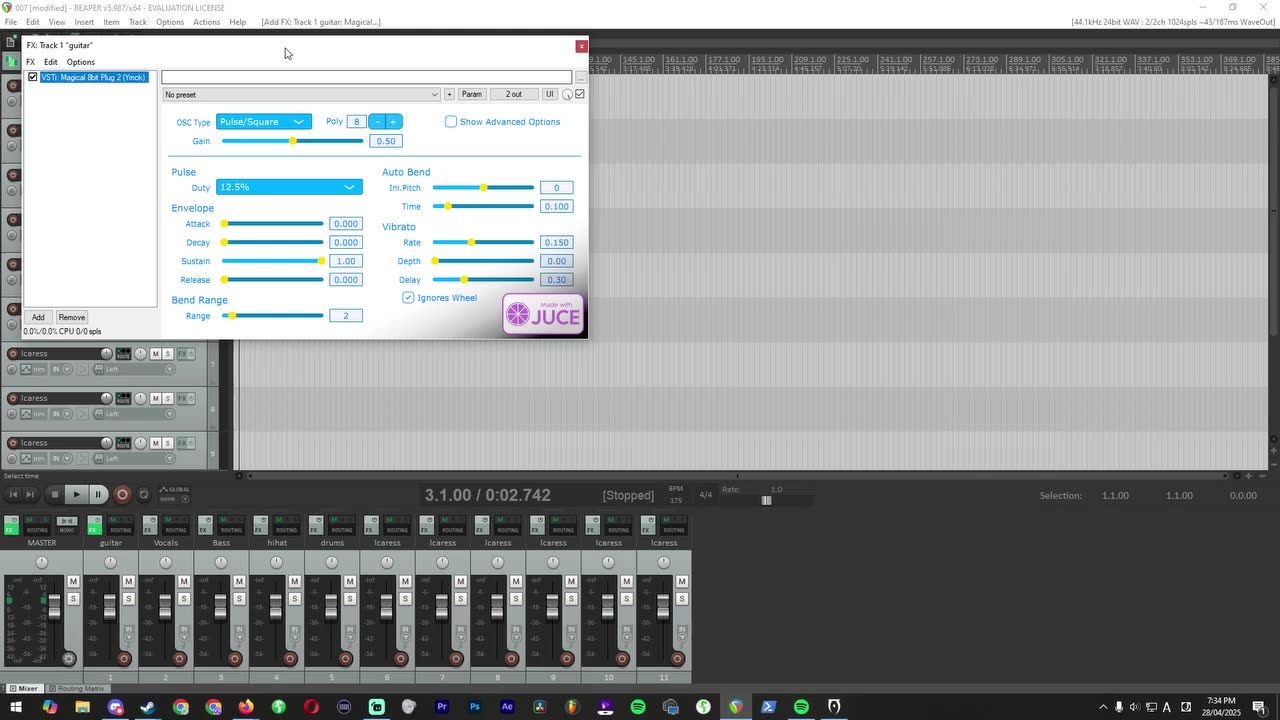The image size is (1280, 720).
Task: Open the Duty 12.5% dropdown
Action: pyautogui.click(x=289, y=187)
